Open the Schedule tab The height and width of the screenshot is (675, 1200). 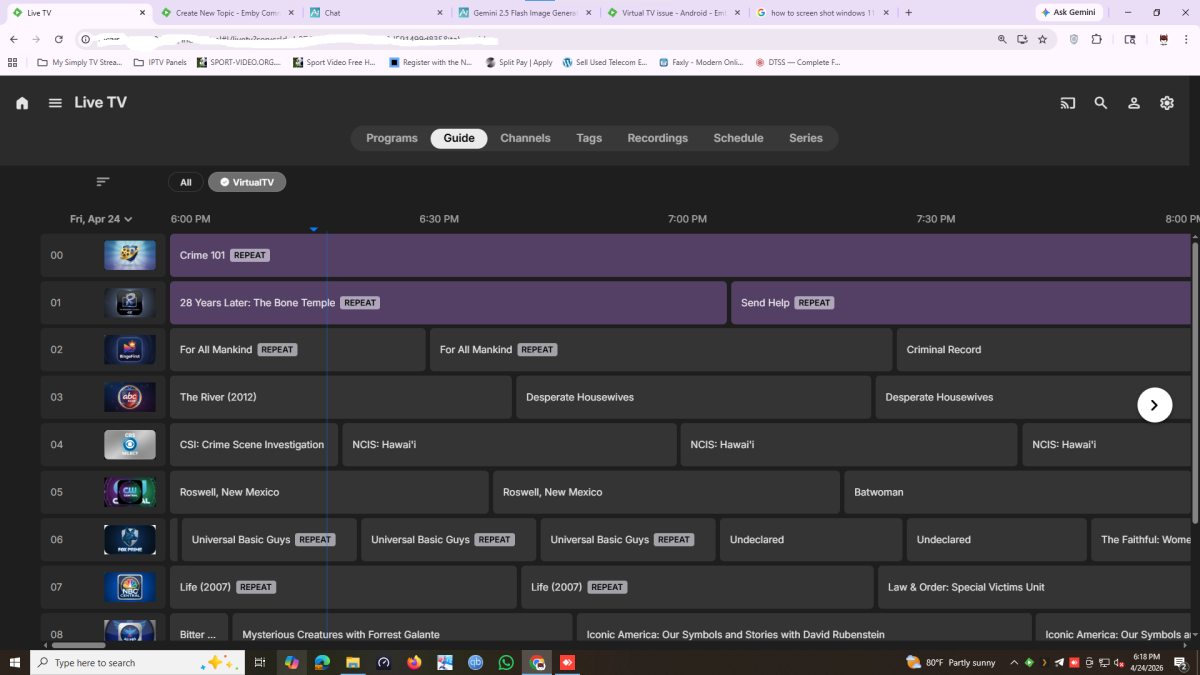coord(738,138)
